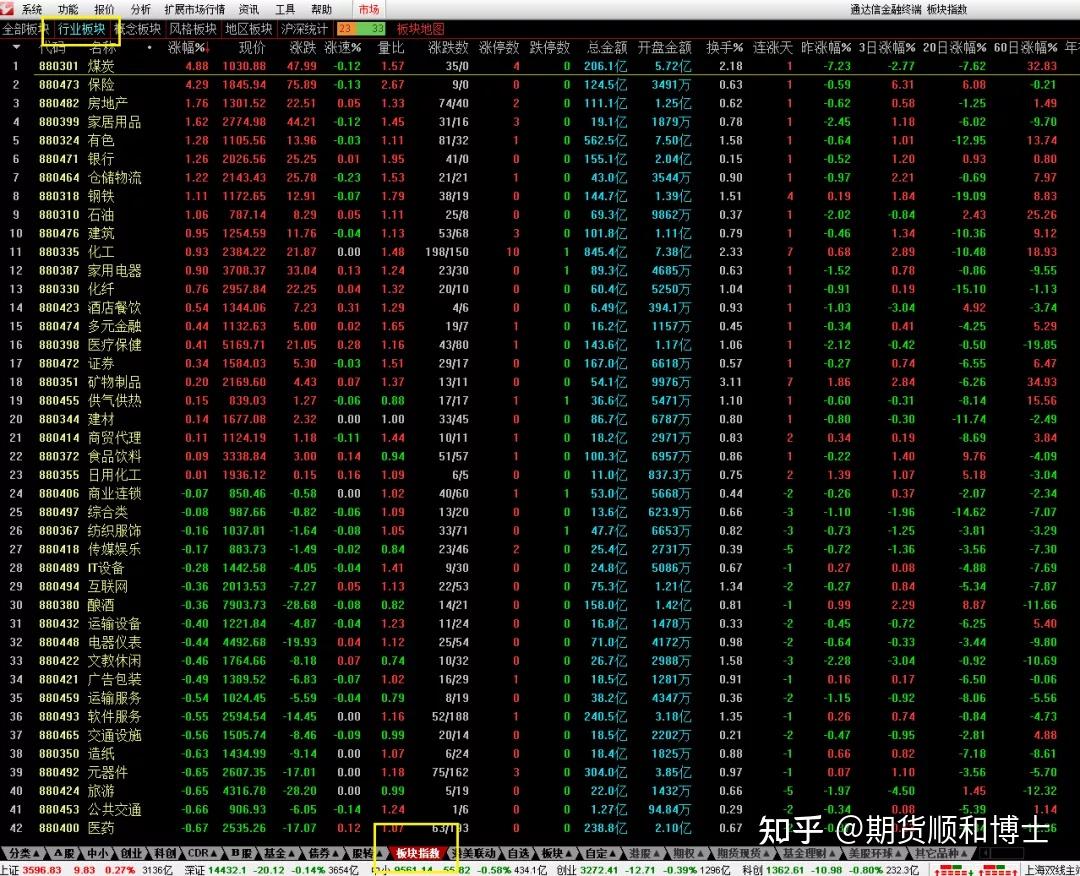The height and width of the screenshot is (876, 1080).
Task: Open the 功能 menu
Action: [x=68, y=9]
